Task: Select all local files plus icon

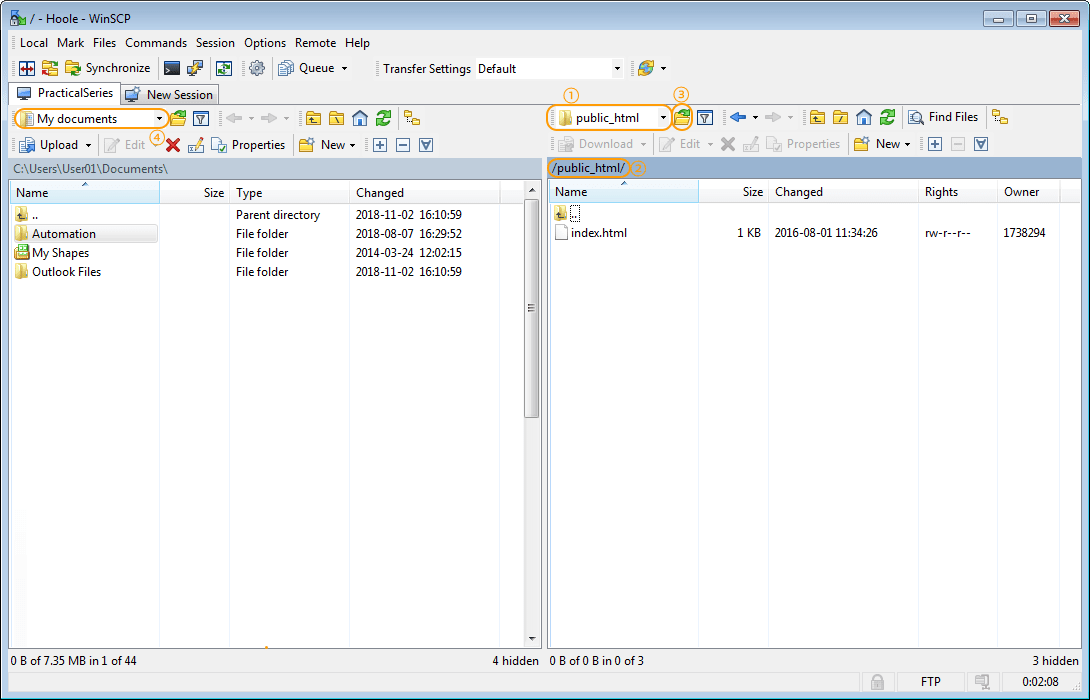Action: pos(380,145)
